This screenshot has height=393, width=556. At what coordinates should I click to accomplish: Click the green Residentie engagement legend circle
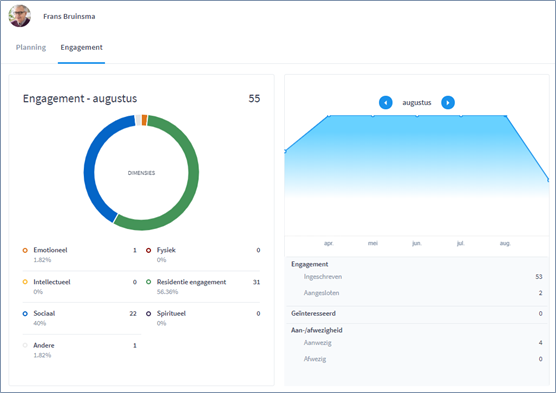click(x=149, y=282)
